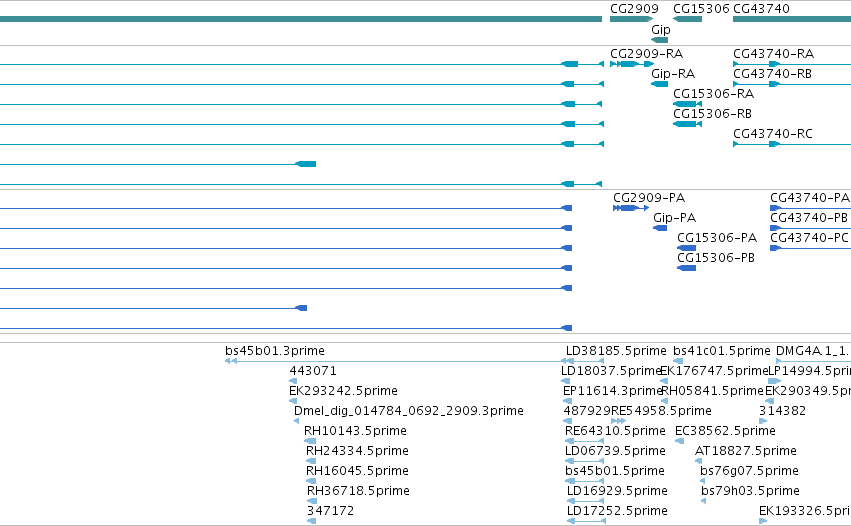Image resolution: width=851 pixels, height=526 pixels.
Task: Open the CG43740 gene label
Action: click(x=761, y=9)
